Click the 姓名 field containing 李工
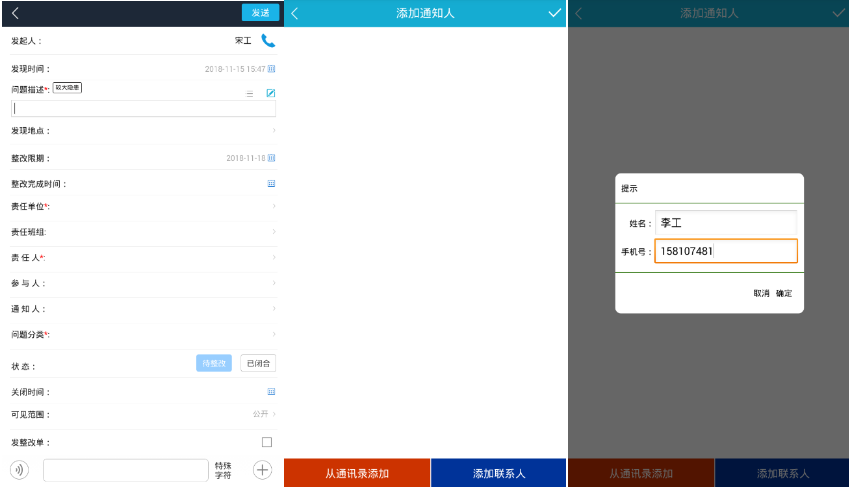Image resolution: width=849 pixels, height=487 pixels. tap(726, 223)
